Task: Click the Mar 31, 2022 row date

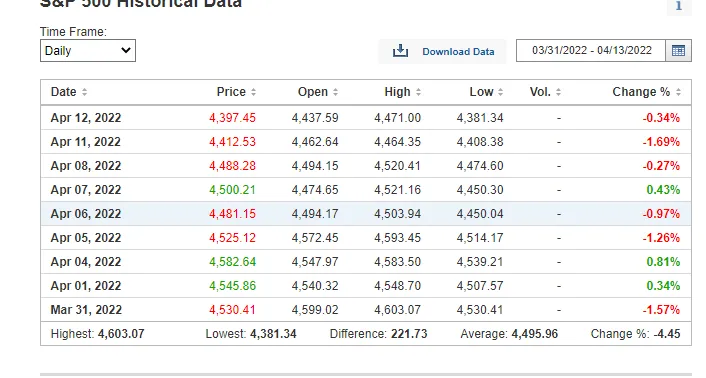Action: pyautogui.click(x=86, y=310)
